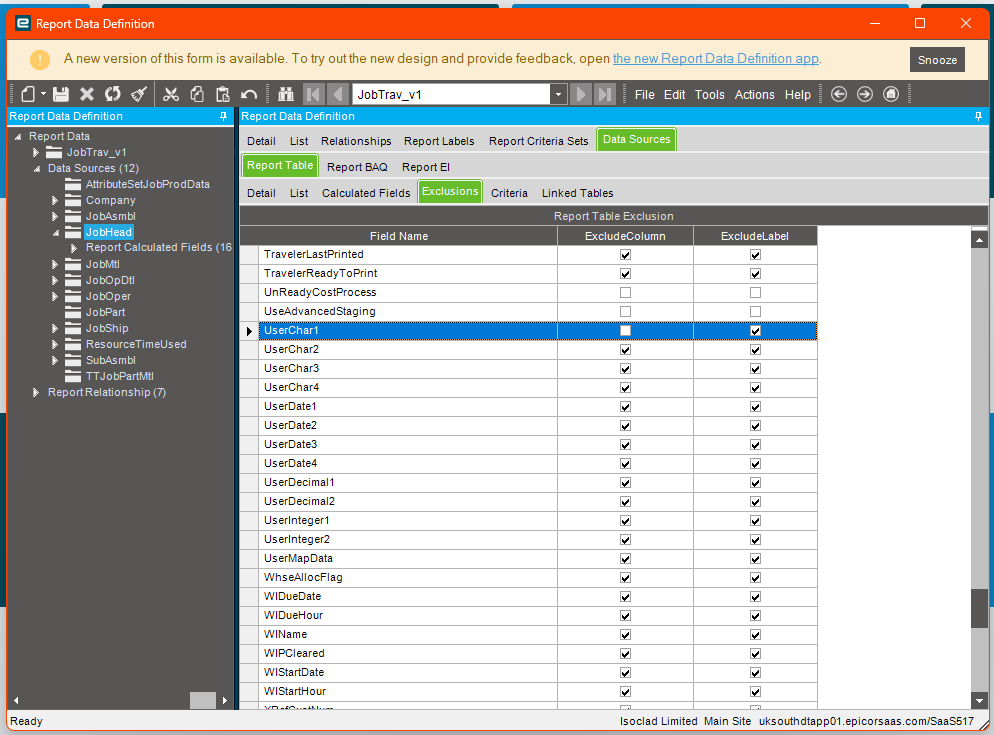
Task: Click the Epicor logo in title bar
Action: pos(23,23)
